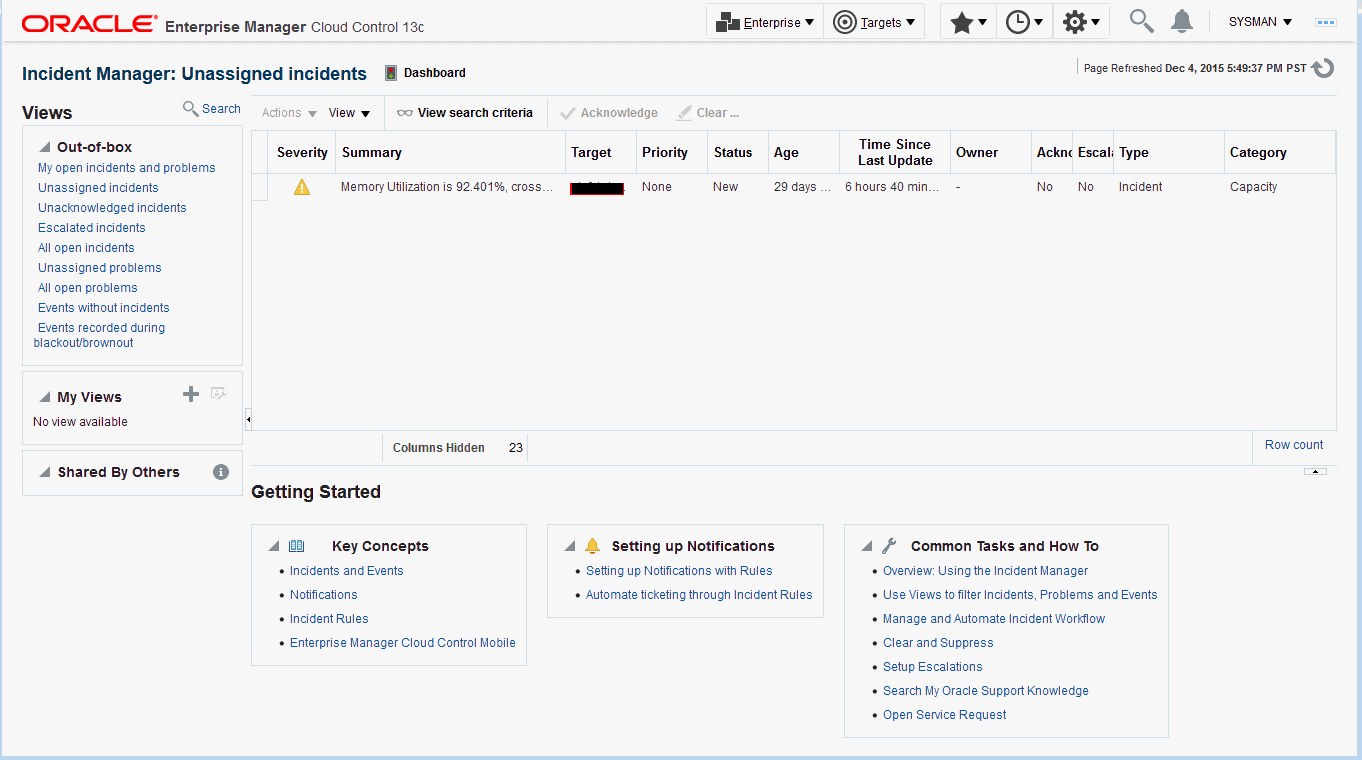Collapse the Views side panel with the splitter arrow

tap(248, 420)
